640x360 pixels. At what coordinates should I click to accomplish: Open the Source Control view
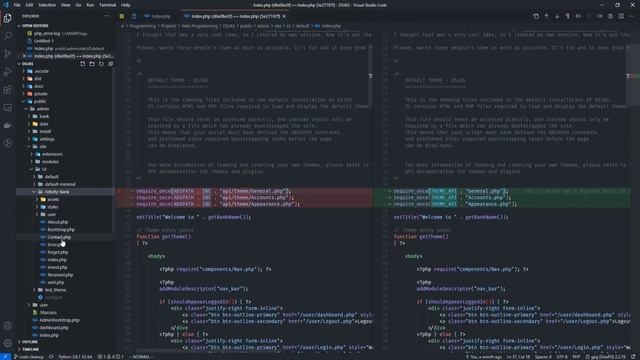pos(7,53)
